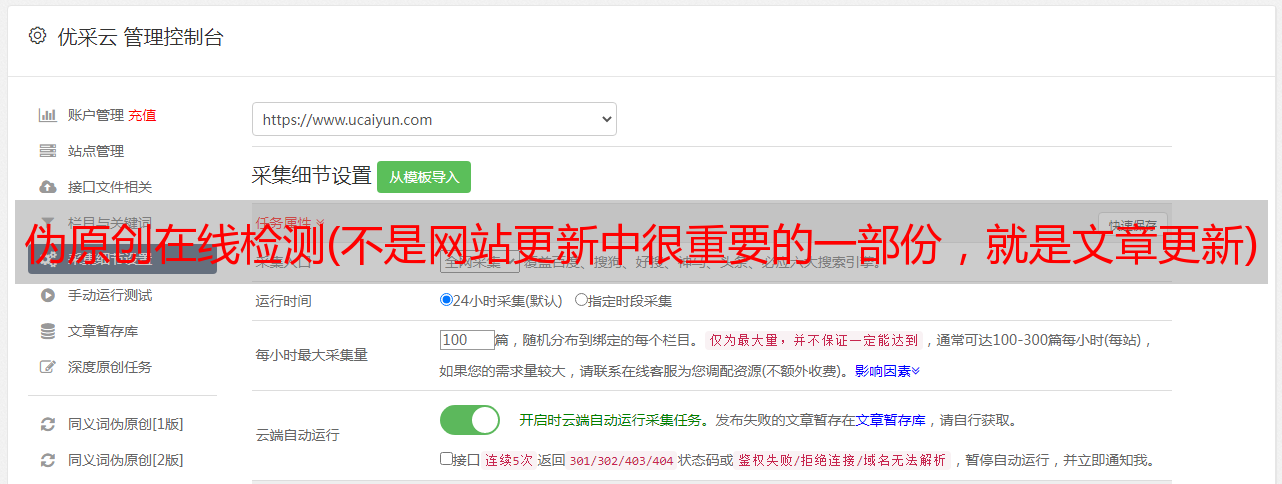Open 手动运行测试 menu item
This screenshot has width=1282, height=484.
110,295
